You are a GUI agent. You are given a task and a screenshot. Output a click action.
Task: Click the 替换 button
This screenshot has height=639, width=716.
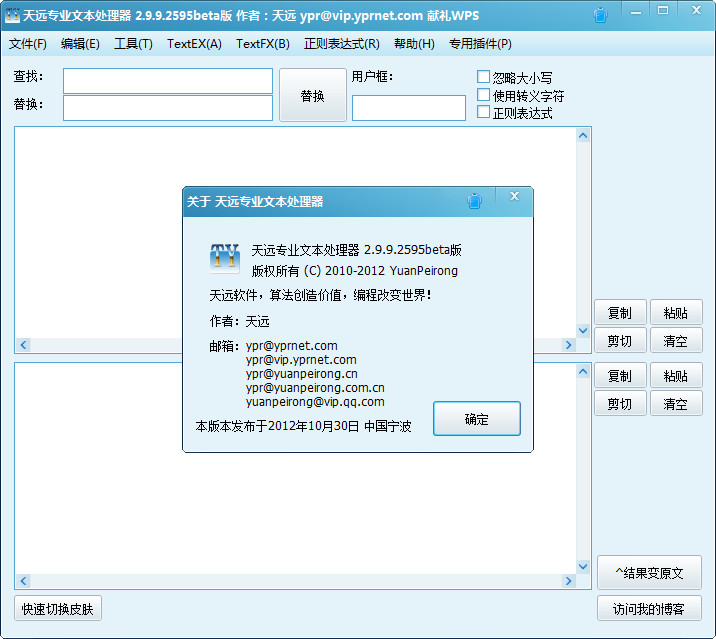tap(313, 95)
